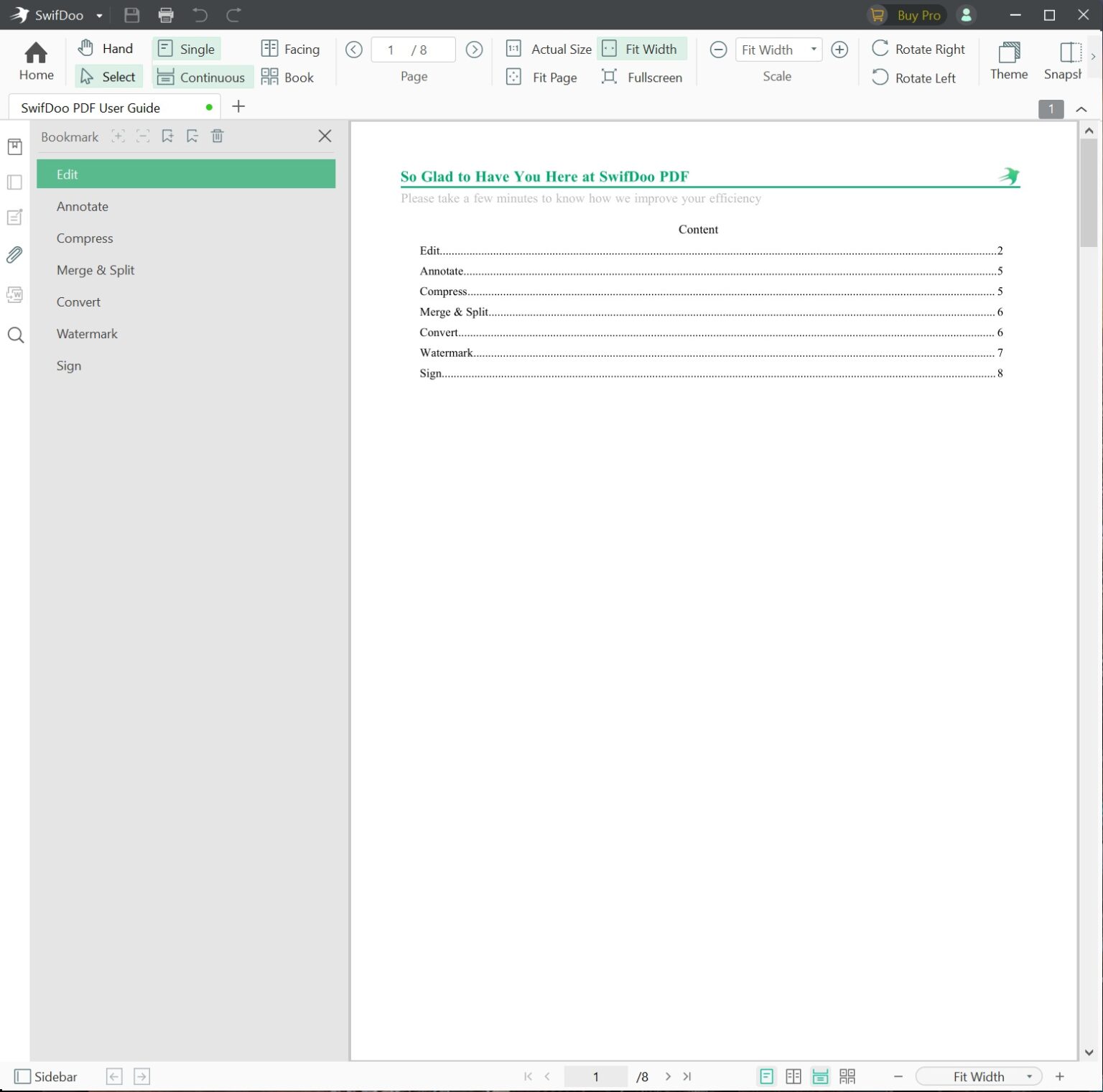Select the Compress bookmark
This screenshot has width=1103, height=1092.
[186, 238]
